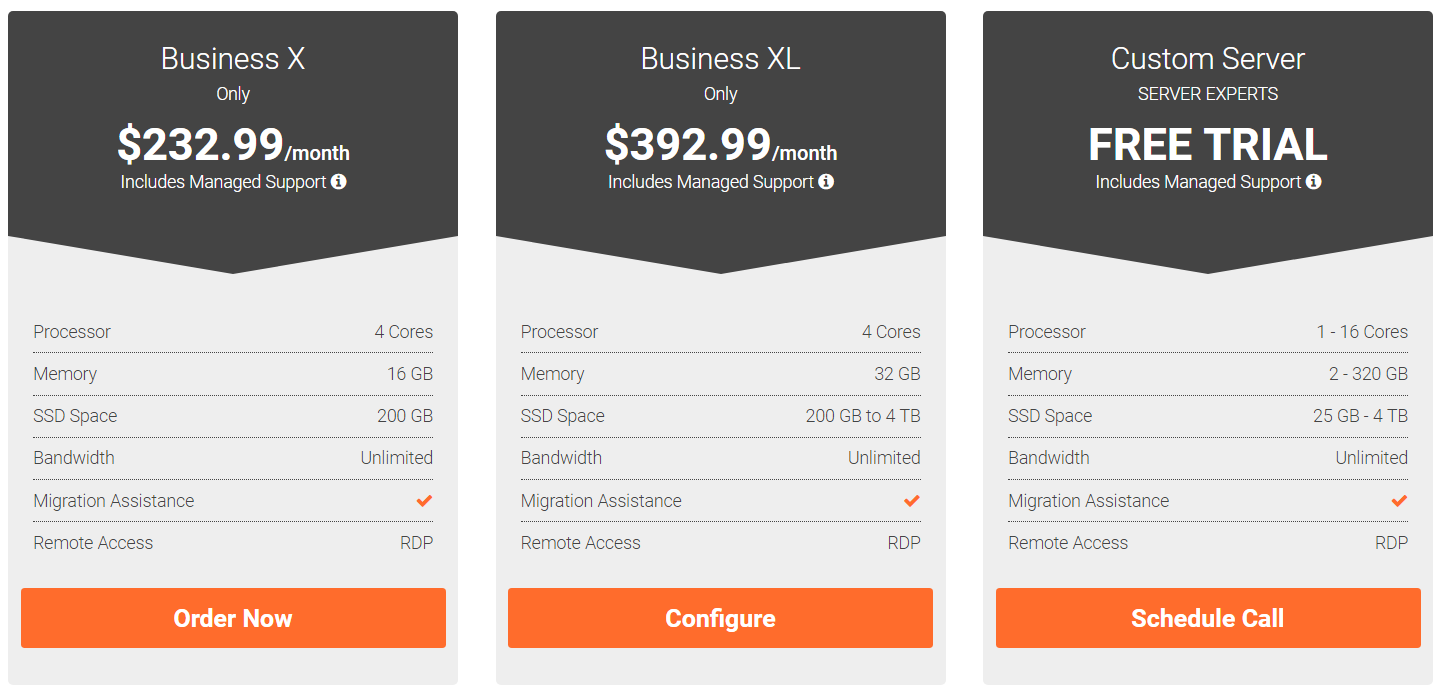
Task: Select the Business X plan title
Action: coord(233,59)
